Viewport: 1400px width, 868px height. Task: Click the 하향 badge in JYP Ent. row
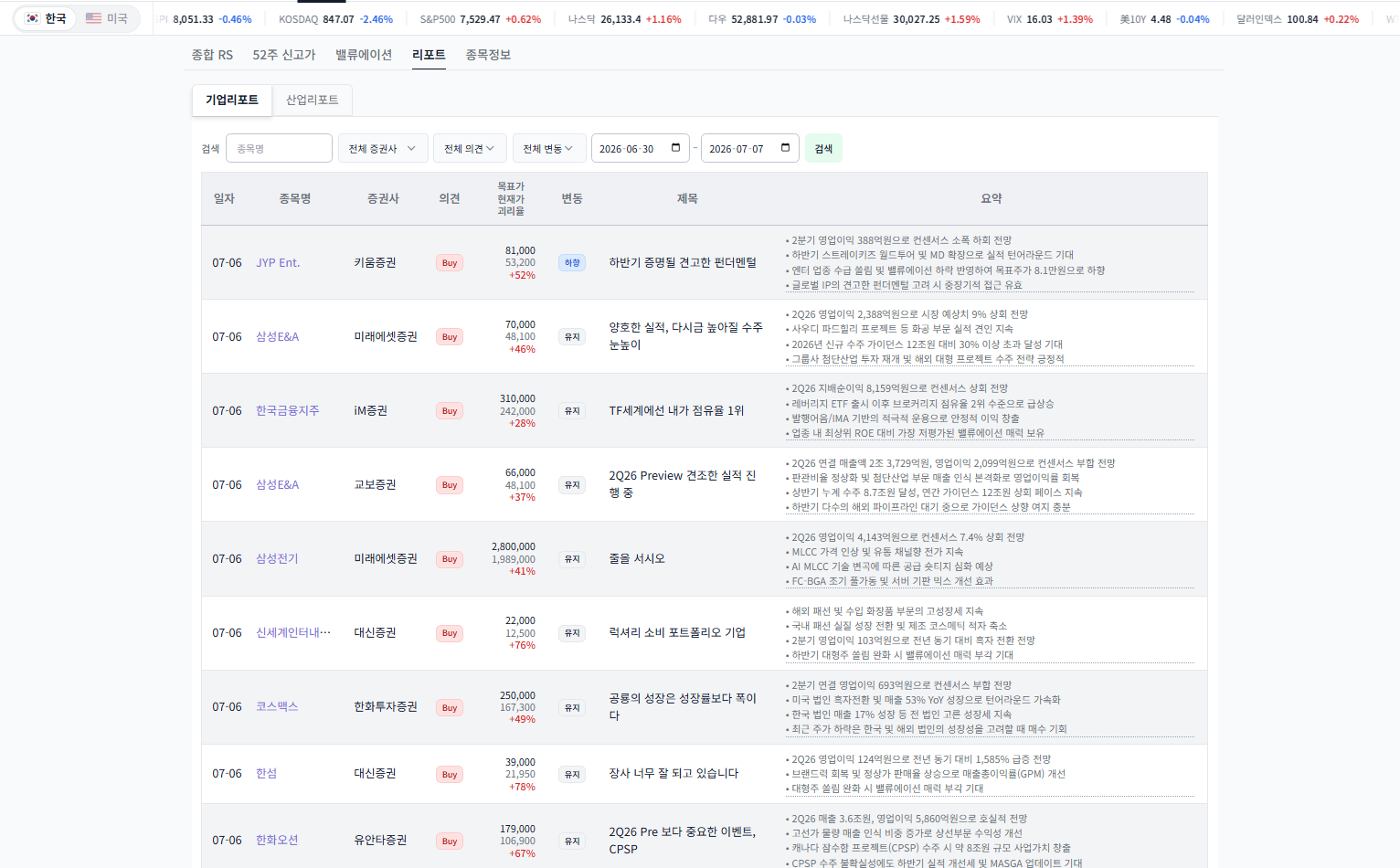coord(572,263)
